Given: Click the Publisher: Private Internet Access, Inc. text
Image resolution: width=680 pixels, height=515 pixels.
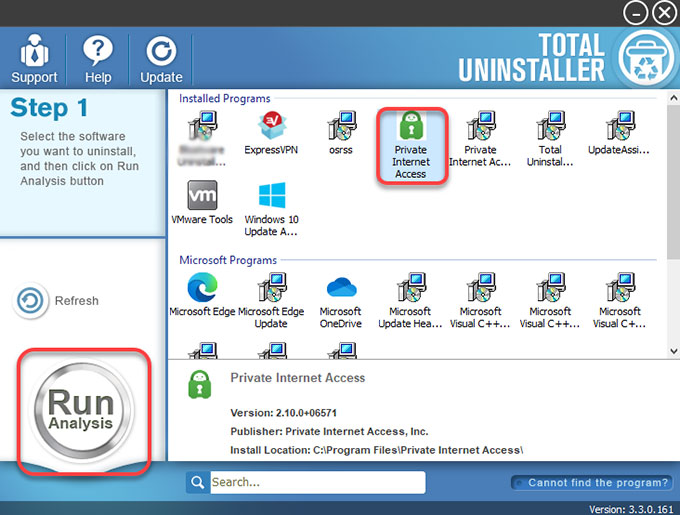Looking at the screenshot, I should [329, 431].
